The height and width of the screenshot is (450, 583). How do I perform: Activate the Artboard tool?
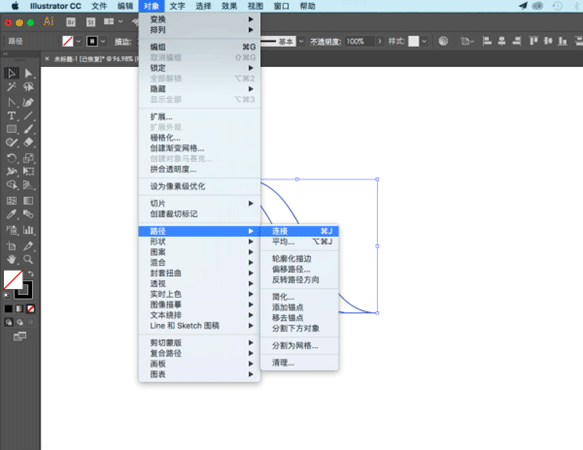point(12,246)
